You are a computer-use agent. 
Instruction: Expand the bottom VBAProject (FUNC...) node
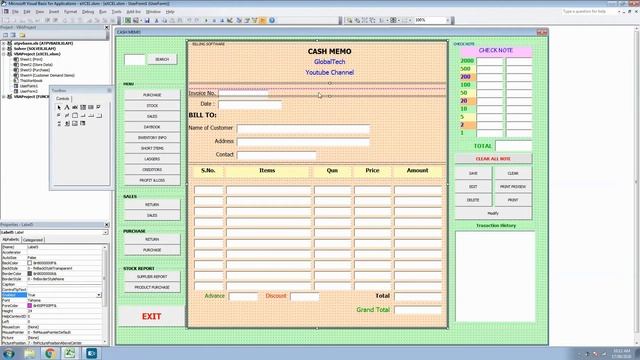(x=4, y=97)
